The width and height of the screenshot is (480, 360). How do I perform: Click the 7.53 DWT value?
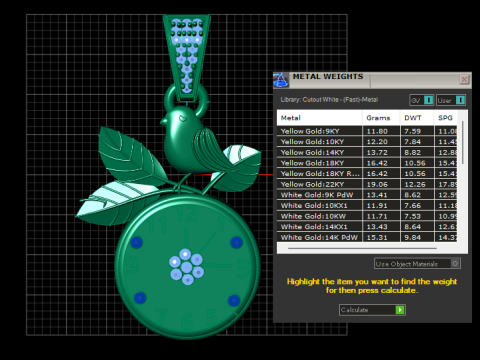(413, 216)
